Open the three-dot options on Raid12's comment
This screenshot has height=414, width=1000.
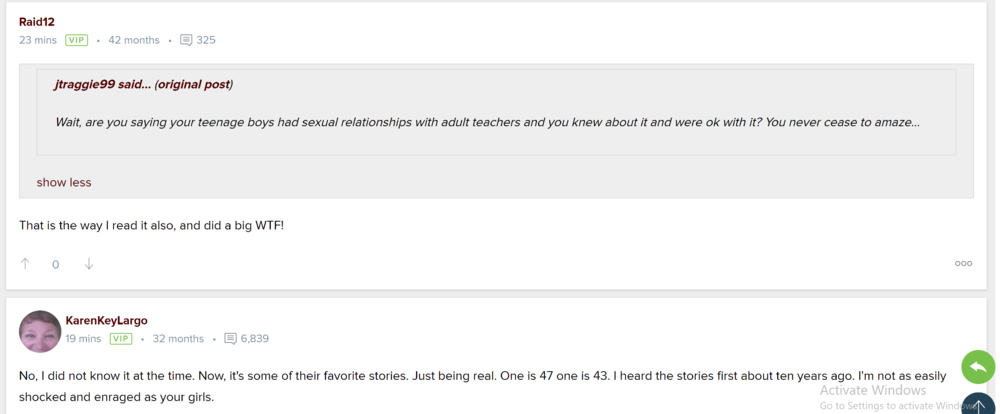(963, 264)
